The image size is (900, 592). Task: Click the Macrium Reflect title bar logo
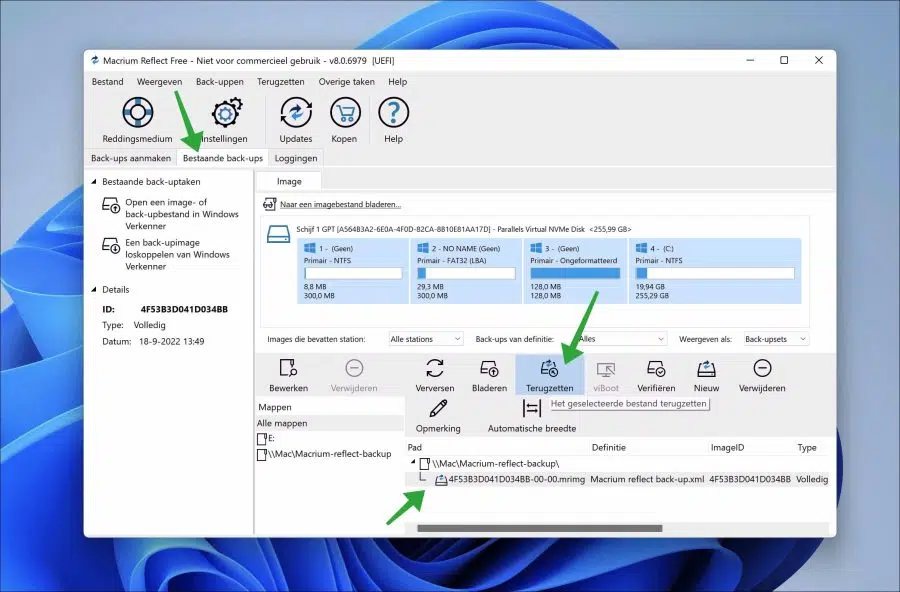point(95,60)
